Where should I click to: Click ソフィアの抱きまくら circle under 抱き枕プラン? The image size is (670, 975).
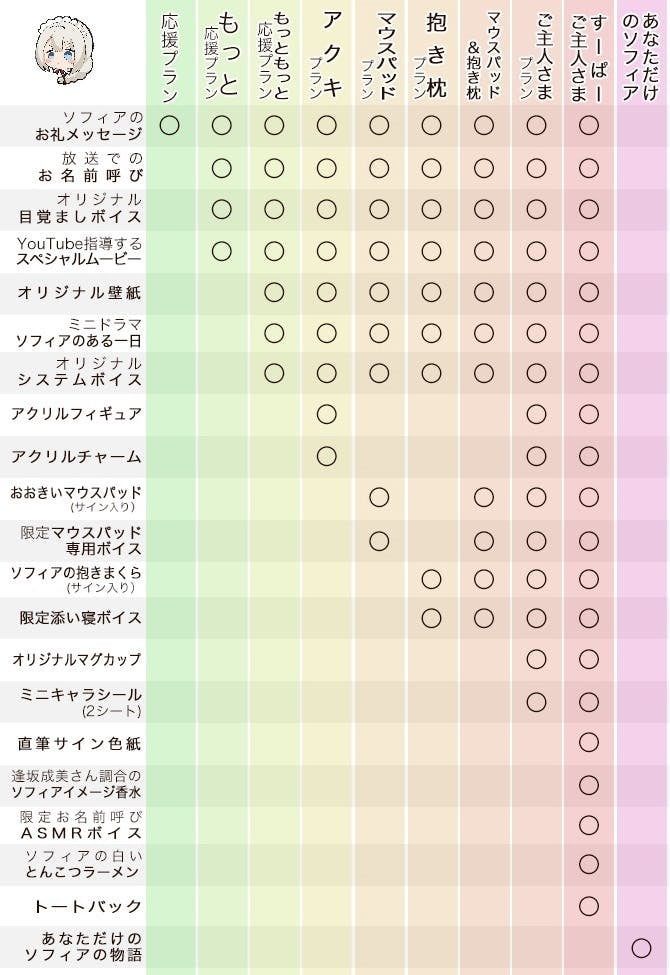[x=431, y=579]
